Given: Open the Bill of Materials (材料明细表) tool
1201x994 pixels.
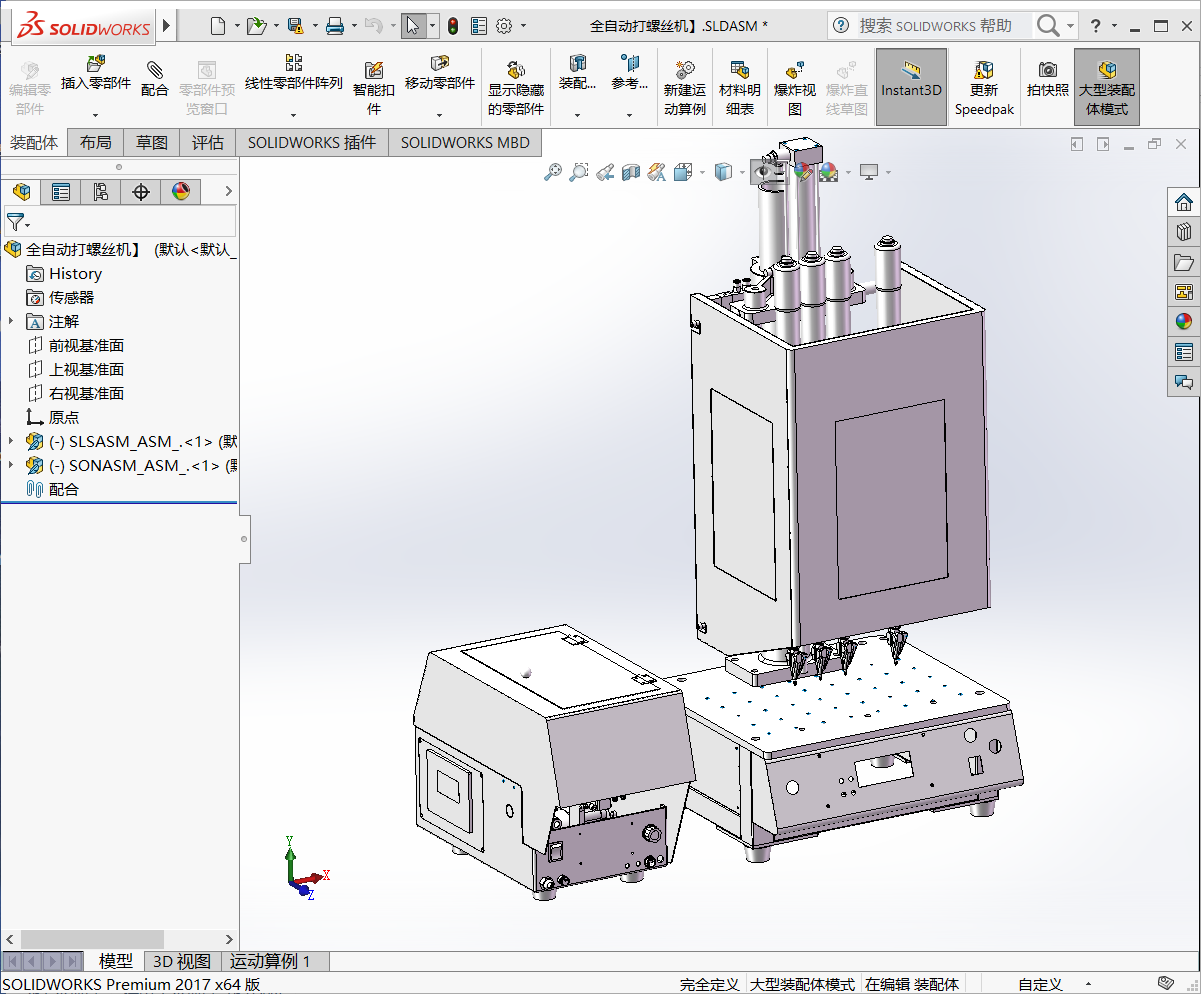Looking at the screenshot, I should pos(739,87).
